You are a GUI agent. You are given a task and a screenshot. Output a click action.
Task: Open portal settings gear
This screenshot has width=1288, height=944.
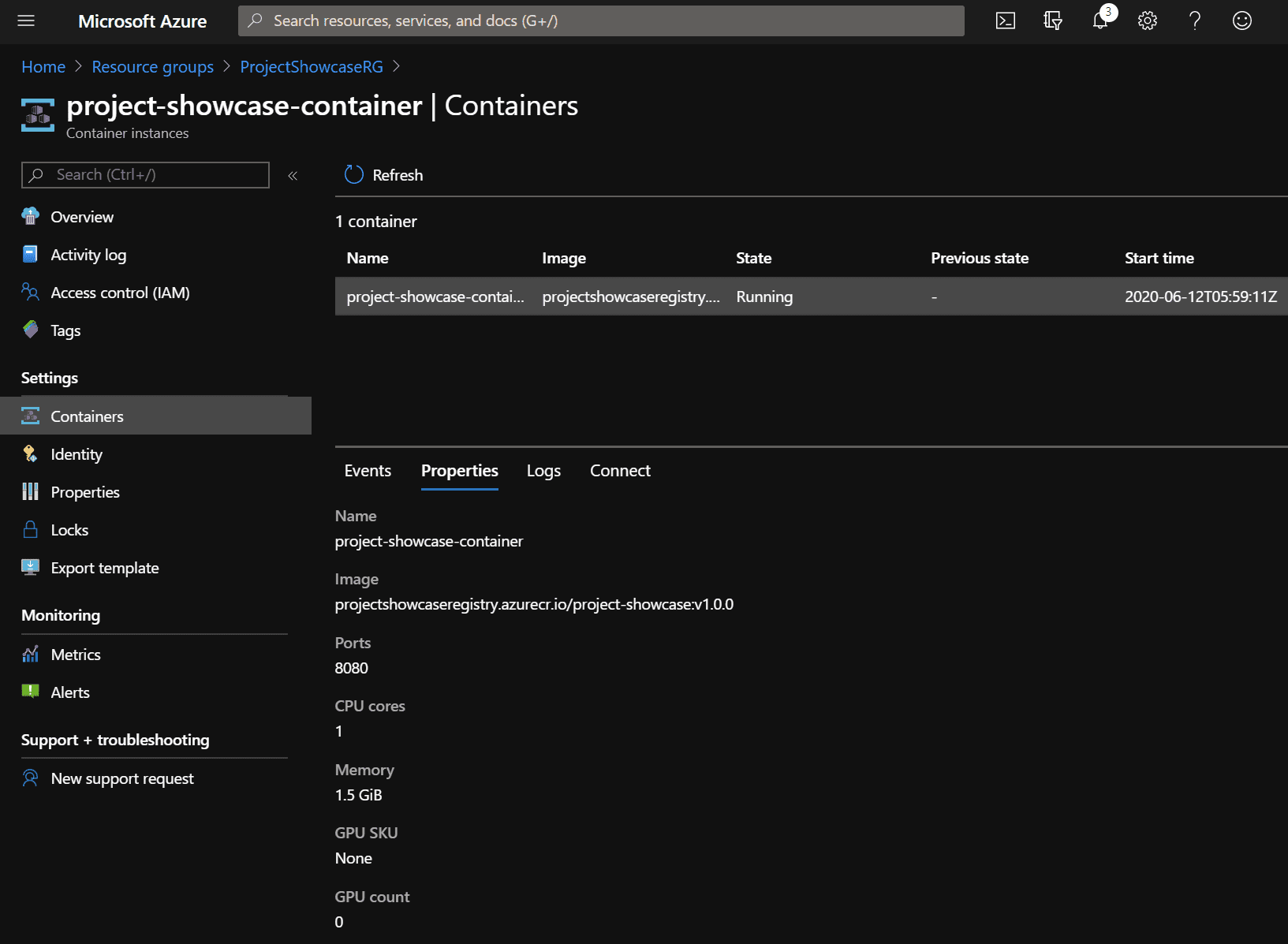(1148, 21)
